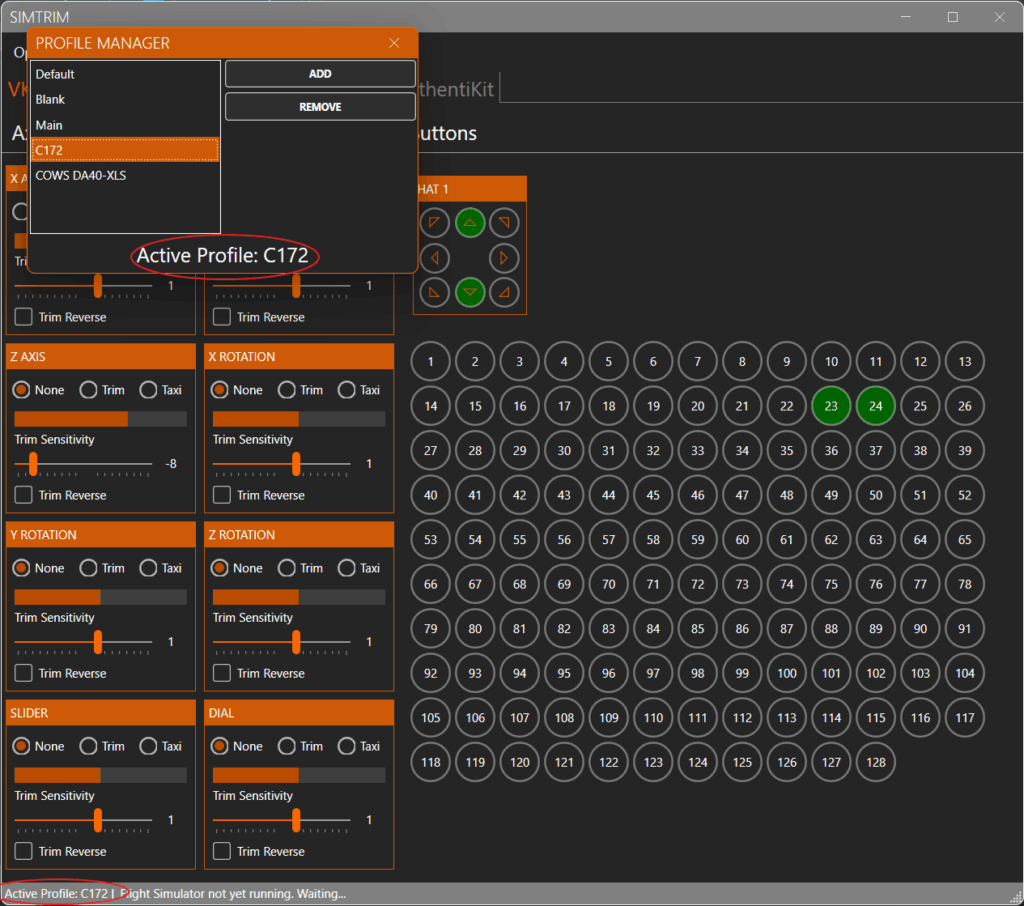This screenshot has width=1024, height=906.
Task: Select the Default profile in the list
Action: [55, 74]
